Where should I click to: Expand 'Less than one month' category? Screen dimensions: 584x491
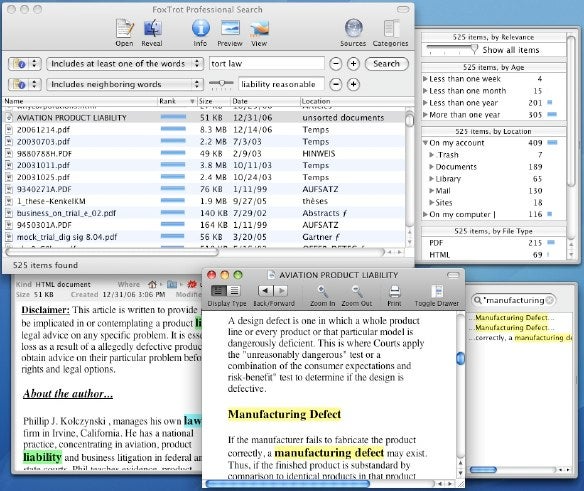click(425, 91)
